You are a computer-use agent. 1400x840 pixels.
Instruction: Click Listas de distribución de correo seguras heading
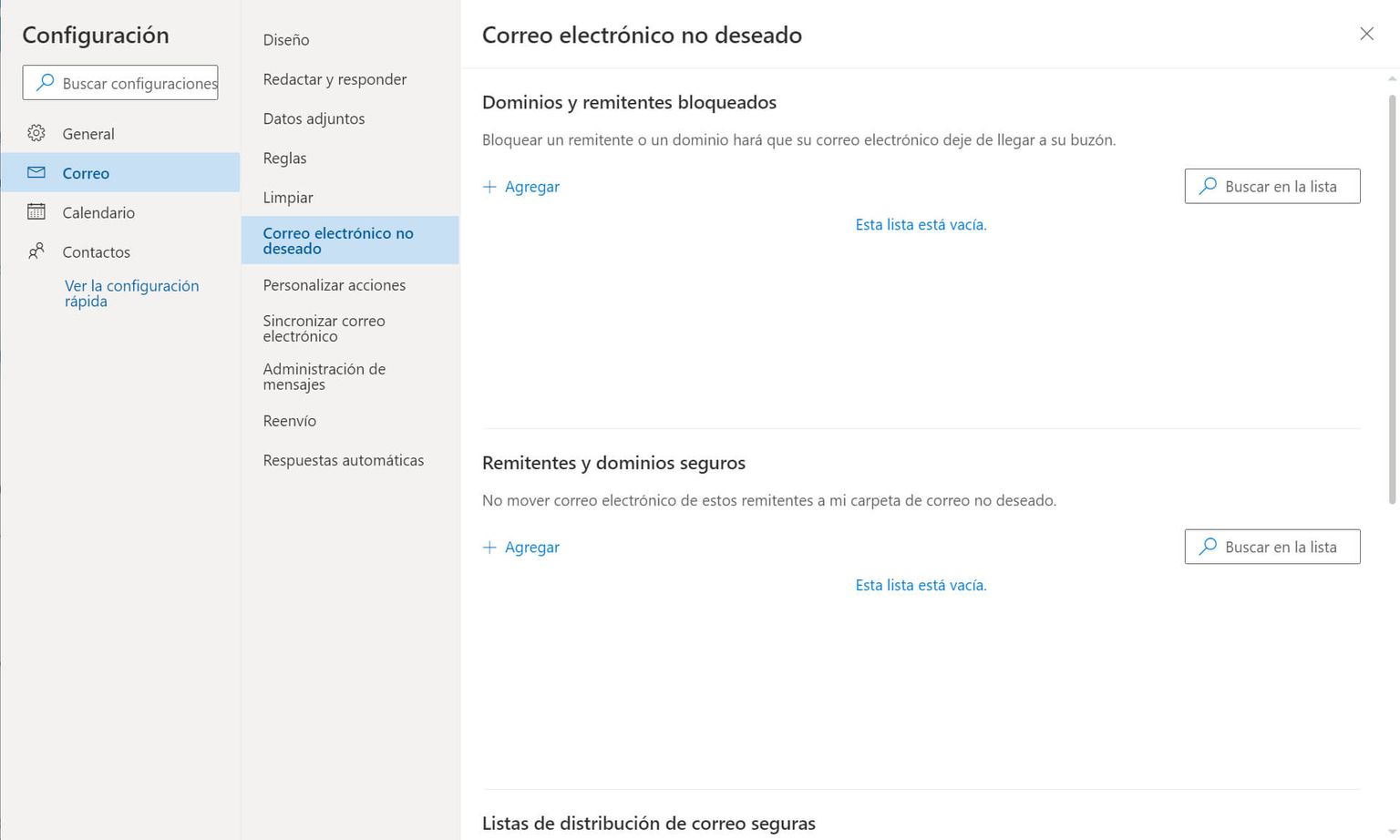coord(649,824)
